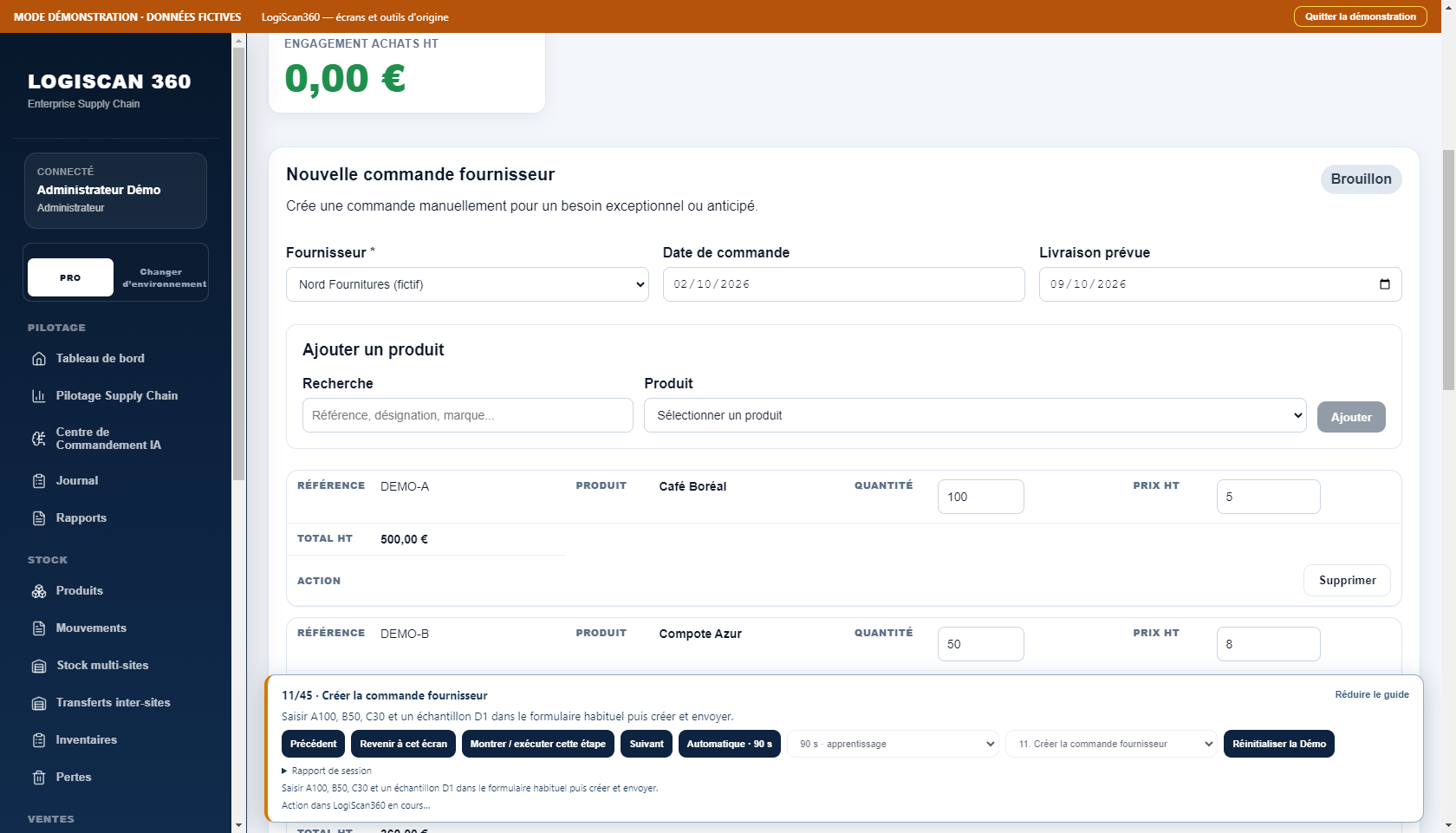Open the Stock multi-sites icon
1456x833 pixels.
click(x=39, y=666)
